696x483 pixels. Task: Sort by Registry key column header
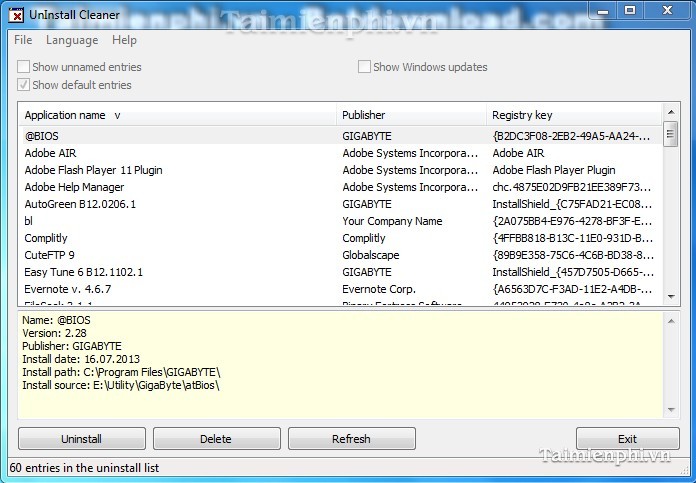point(574,115)
